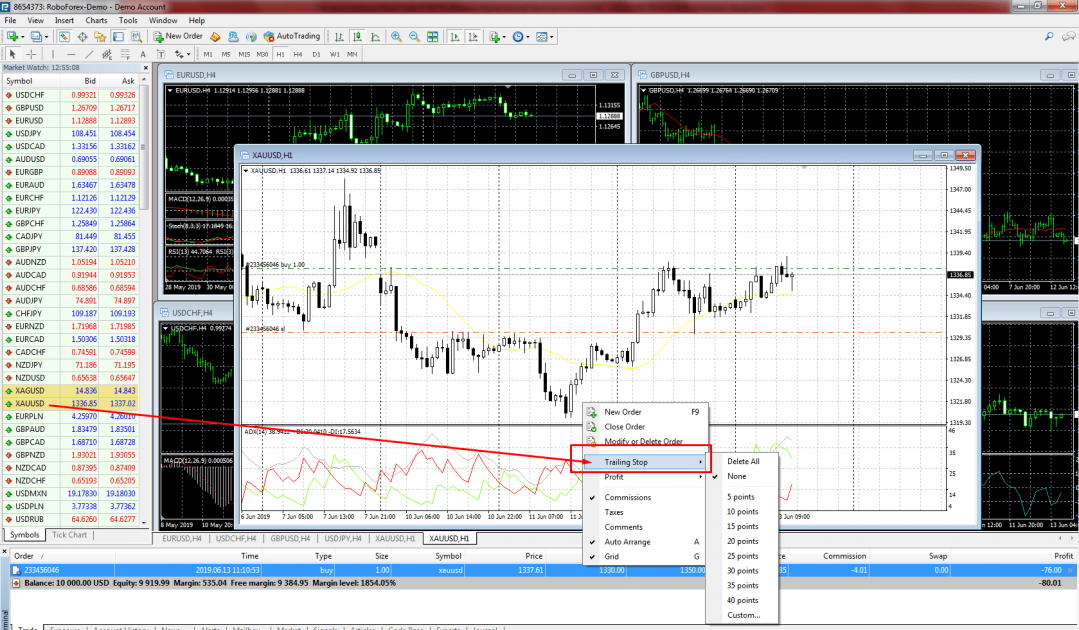Open the Tools menu
This screenshot has width=1079, height=630.
(x=128, y=21)
